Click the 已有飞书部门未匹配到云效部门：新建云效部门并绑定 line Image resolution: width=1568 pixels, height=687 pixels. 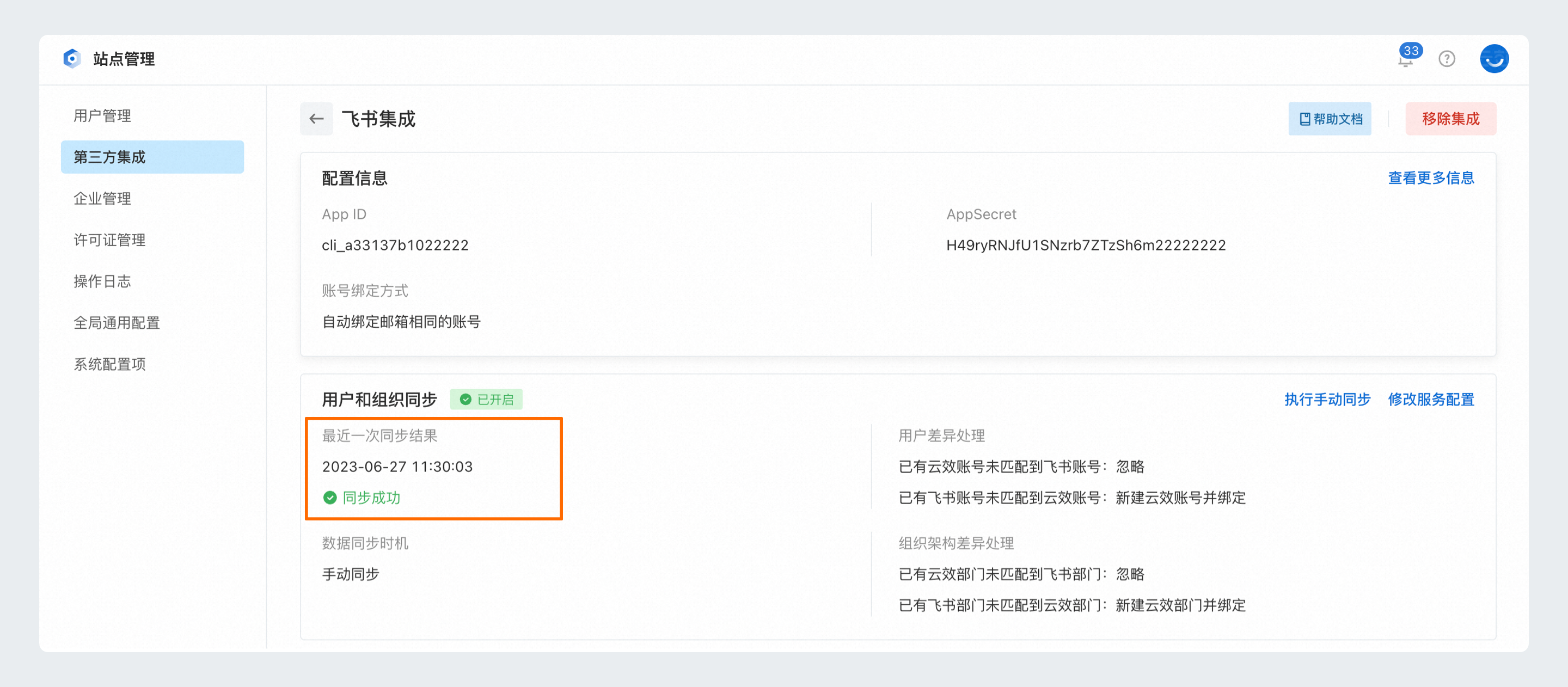click(1072, 605)
